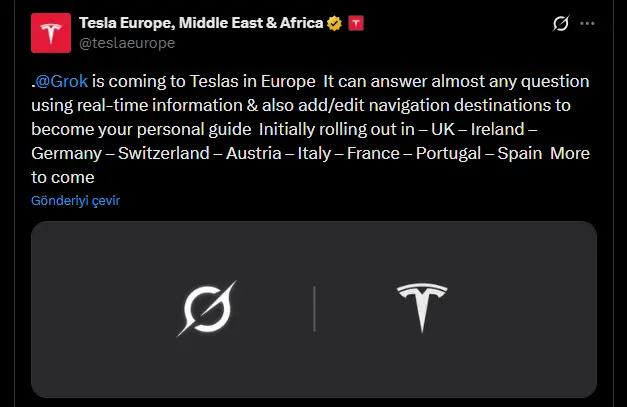
Task: Click the Tesla logo in the media card
Action: pyautogui.click(x=421, y=307)
